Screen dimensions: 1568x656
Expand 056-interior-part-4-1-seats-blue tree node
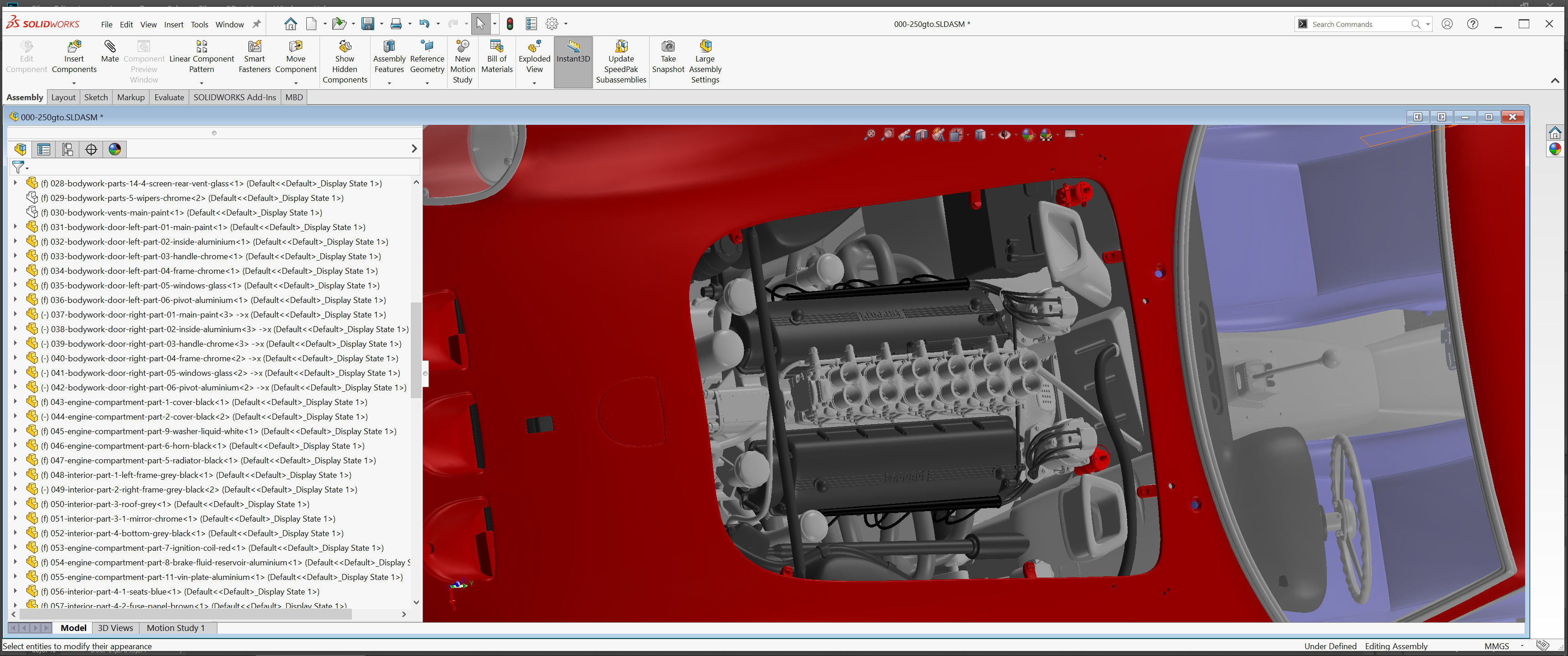pos(15,591)
